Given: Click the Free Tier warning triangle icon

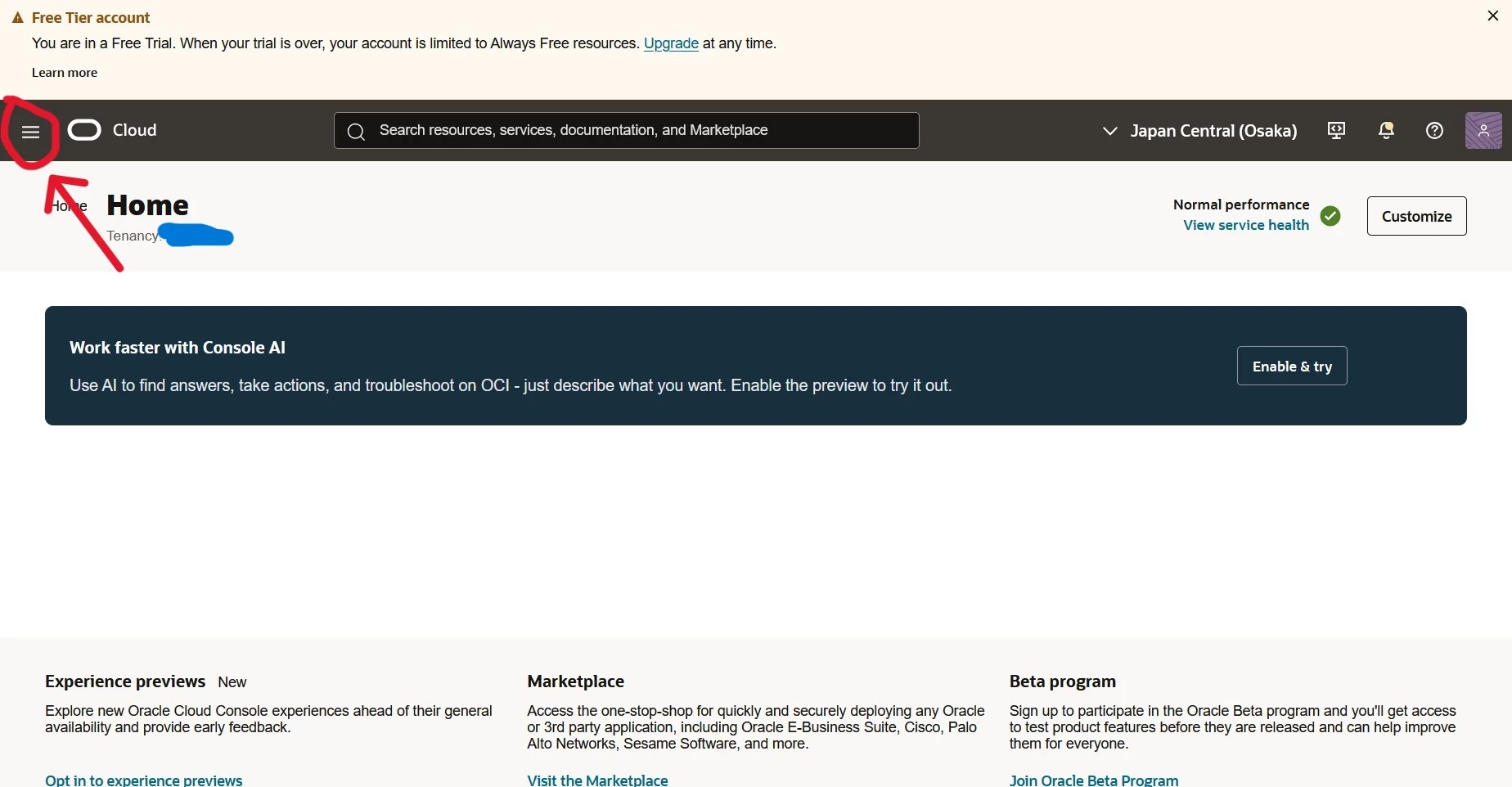Looking at the screenshot, I should pyautogui.click(x=17, y=18).
